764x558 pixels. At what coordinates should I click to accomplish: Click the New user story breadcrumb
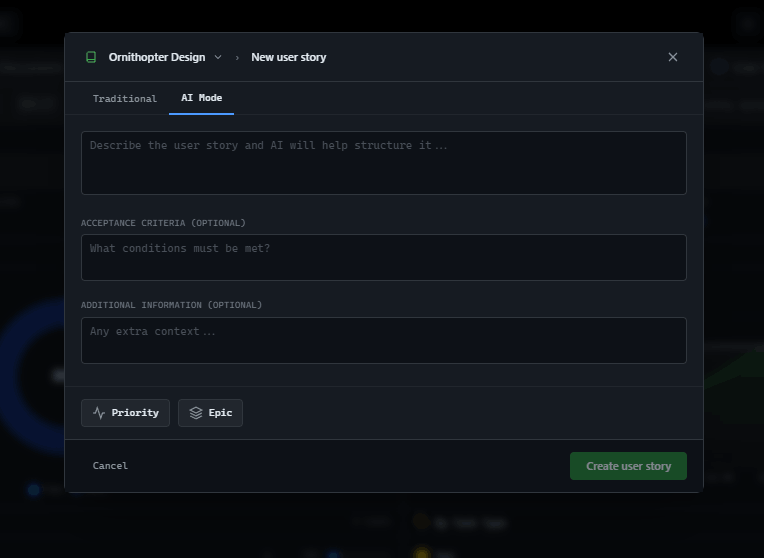[x=288, y=57]
